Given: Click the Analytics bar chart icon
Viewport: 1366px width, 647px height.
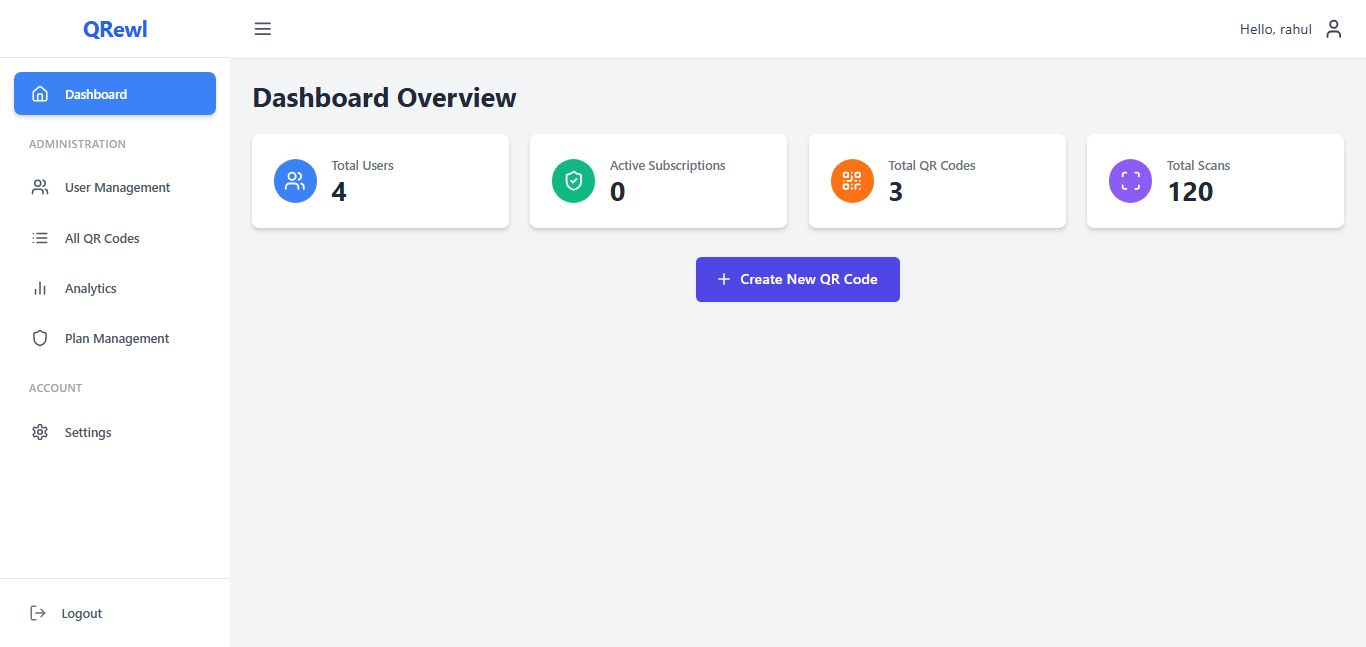Looking at the screenshot, I should (40, 288).
